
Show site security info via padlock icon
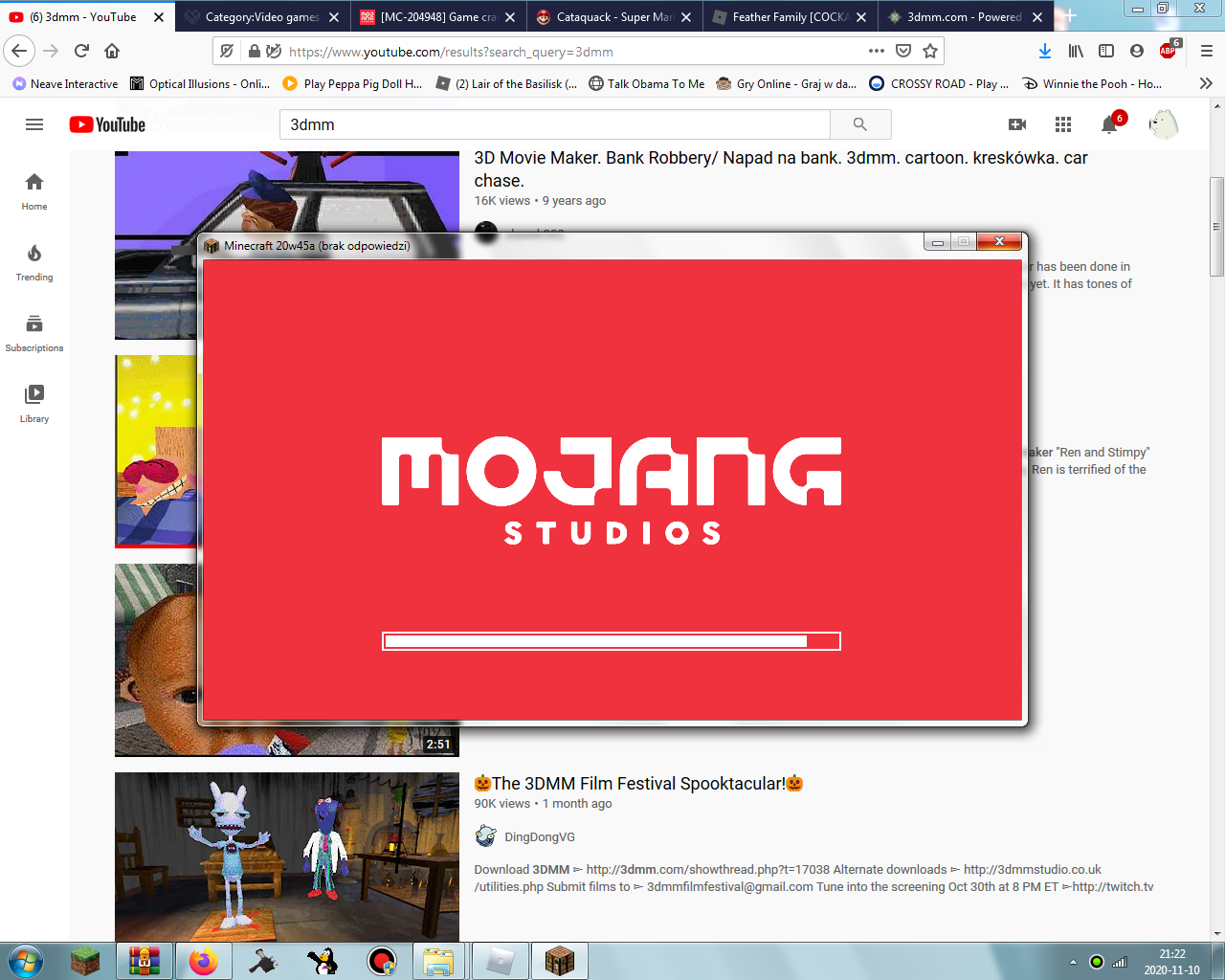(254, 52)
